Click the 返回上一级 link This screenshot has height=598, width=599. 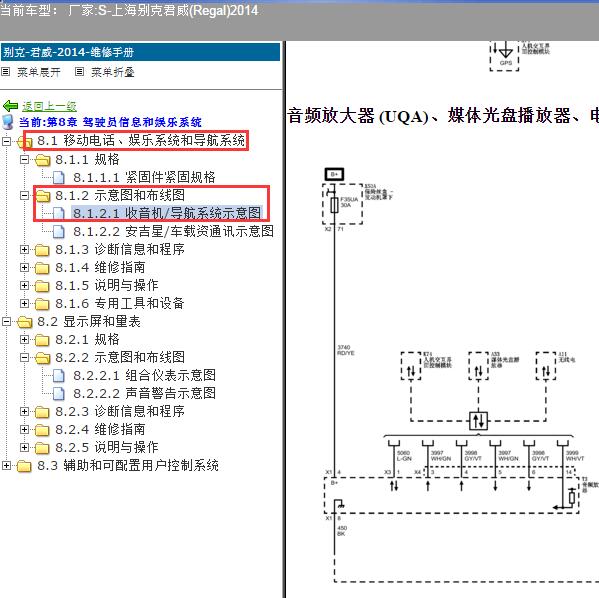(x=49, y=106)
